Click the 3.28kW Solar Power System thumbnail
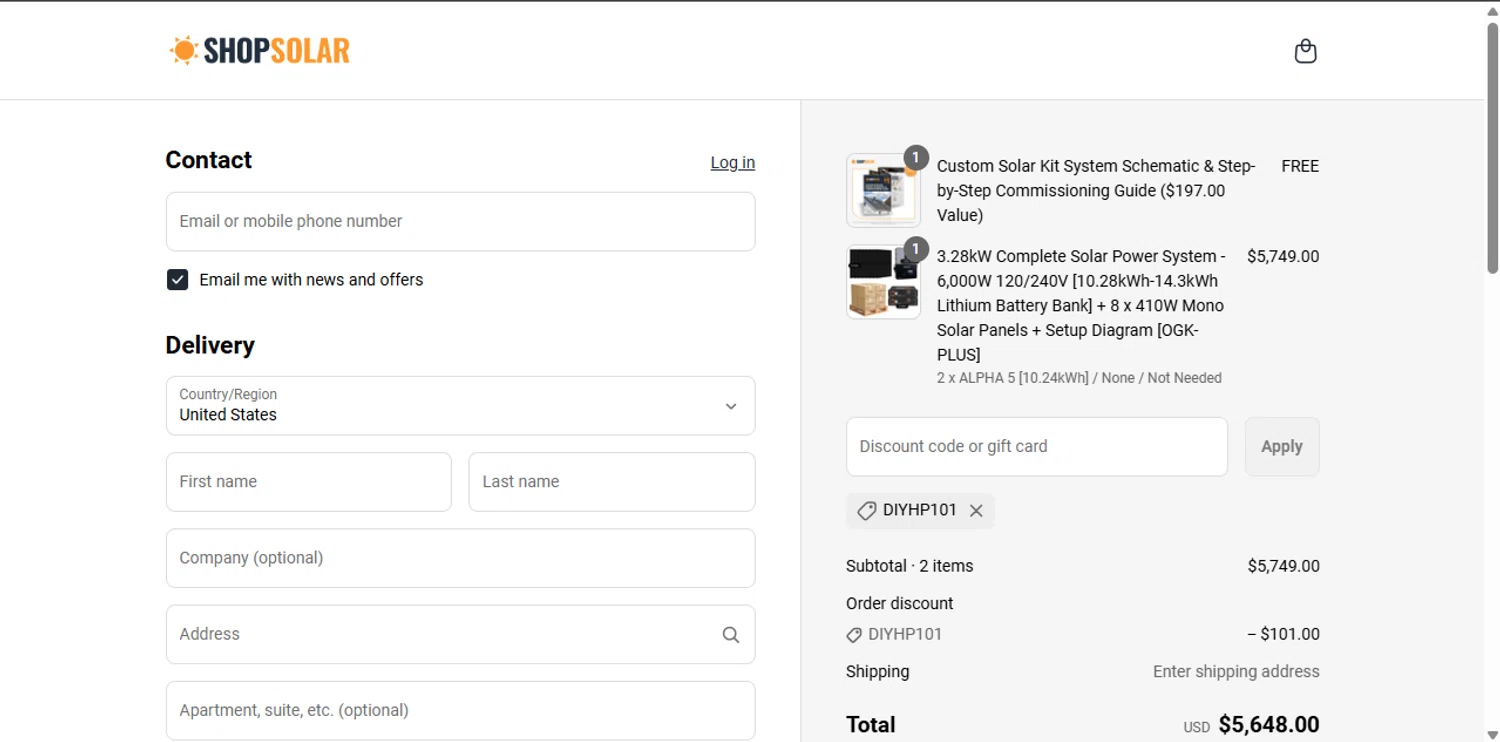The width and height of the screenshot is (1500, 742). pos(883,282)
